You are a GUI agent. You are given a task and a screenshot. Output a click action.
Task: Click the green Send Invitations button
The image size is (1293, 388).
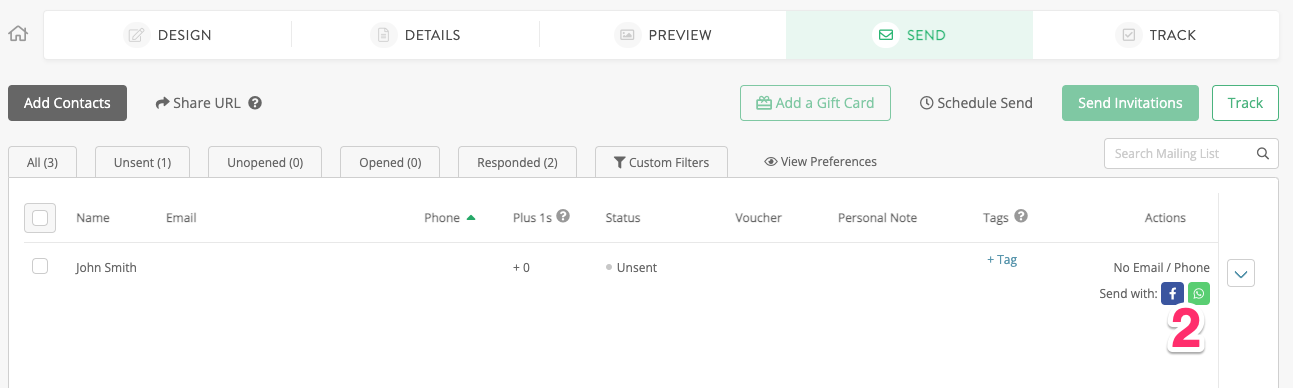pos(1130,103)
